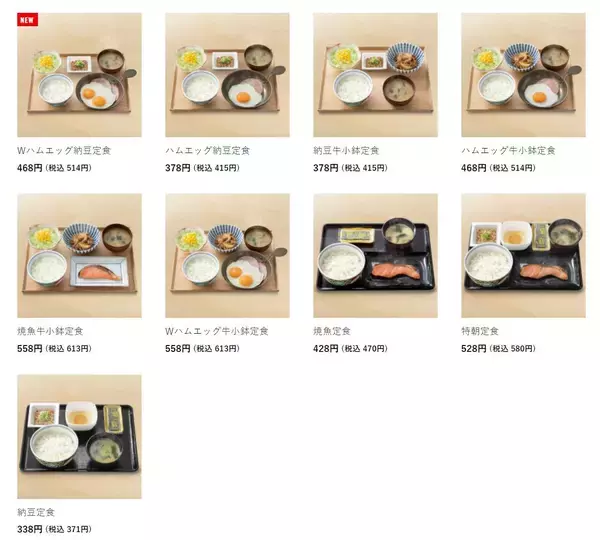Click the 338円 price of 納豆定食
Image resolution: width=600 pixels, height=540 pixels.
[30, 529]
